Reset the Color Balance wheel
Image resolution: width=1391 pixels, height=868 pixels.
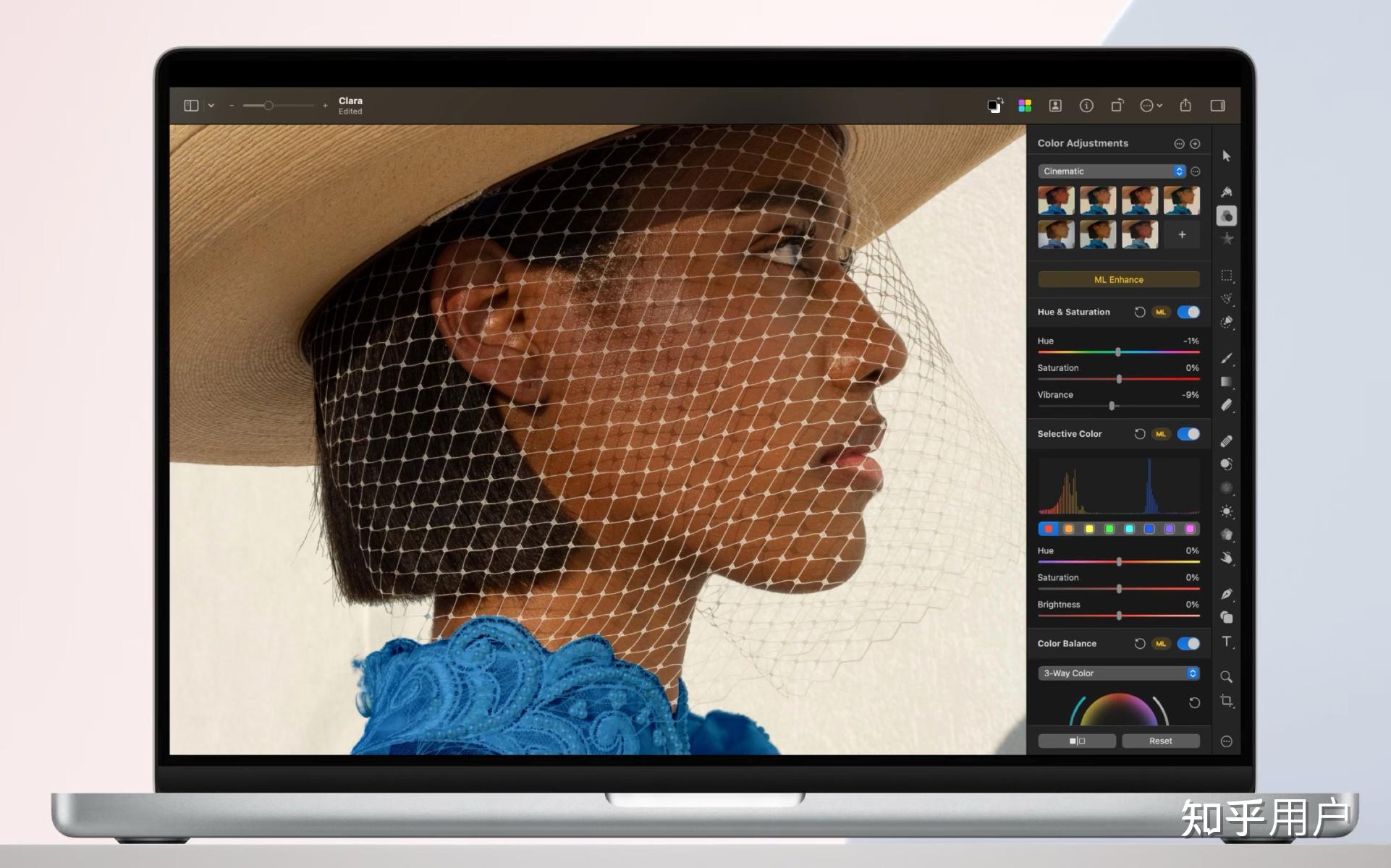tap(1195, 702)
